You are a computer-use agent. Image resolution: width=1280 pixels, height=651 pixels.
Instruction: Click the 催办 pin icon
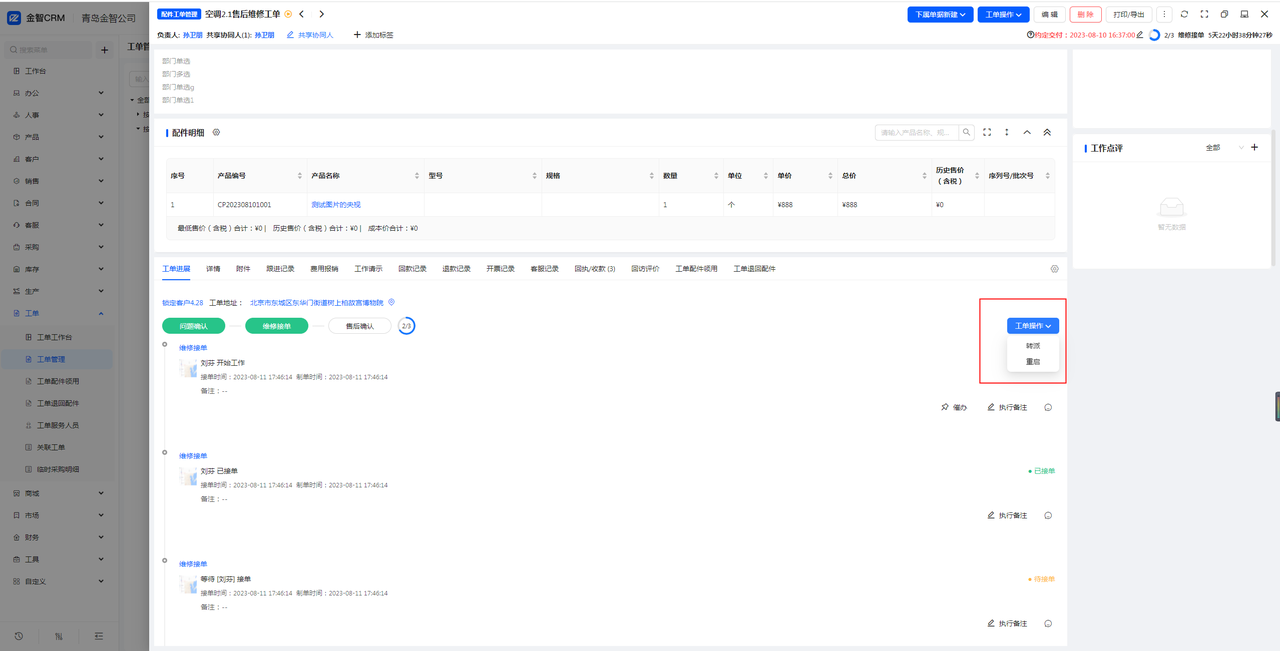coord(945,407)
